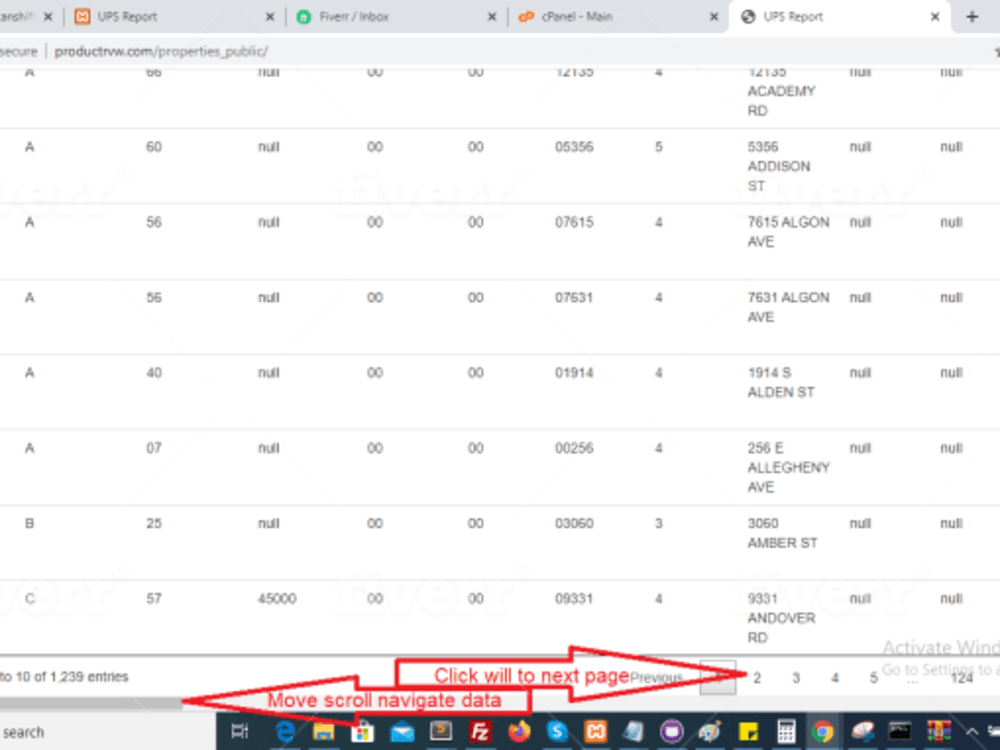
Task: Click the '12135 ACADEMY RD' address cell
Action: coord(781,91)
